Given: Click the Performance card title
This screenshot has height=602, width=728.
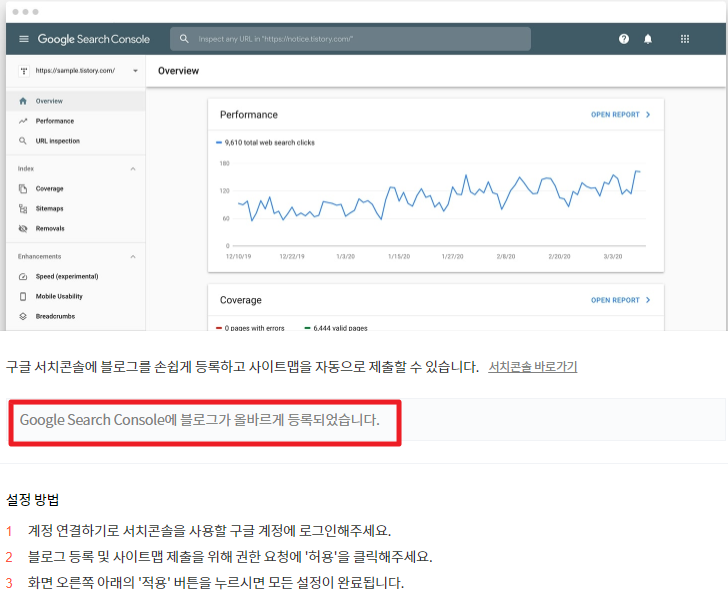Looking at the screenshot, I should 249,115.
